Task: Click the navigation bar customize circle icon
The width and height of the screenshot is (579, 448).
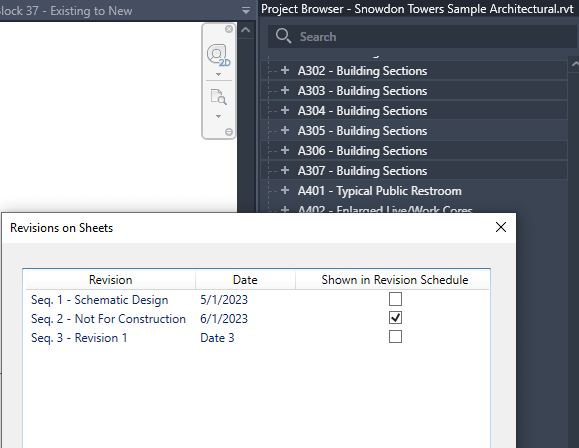Action: tap(229, 132)
